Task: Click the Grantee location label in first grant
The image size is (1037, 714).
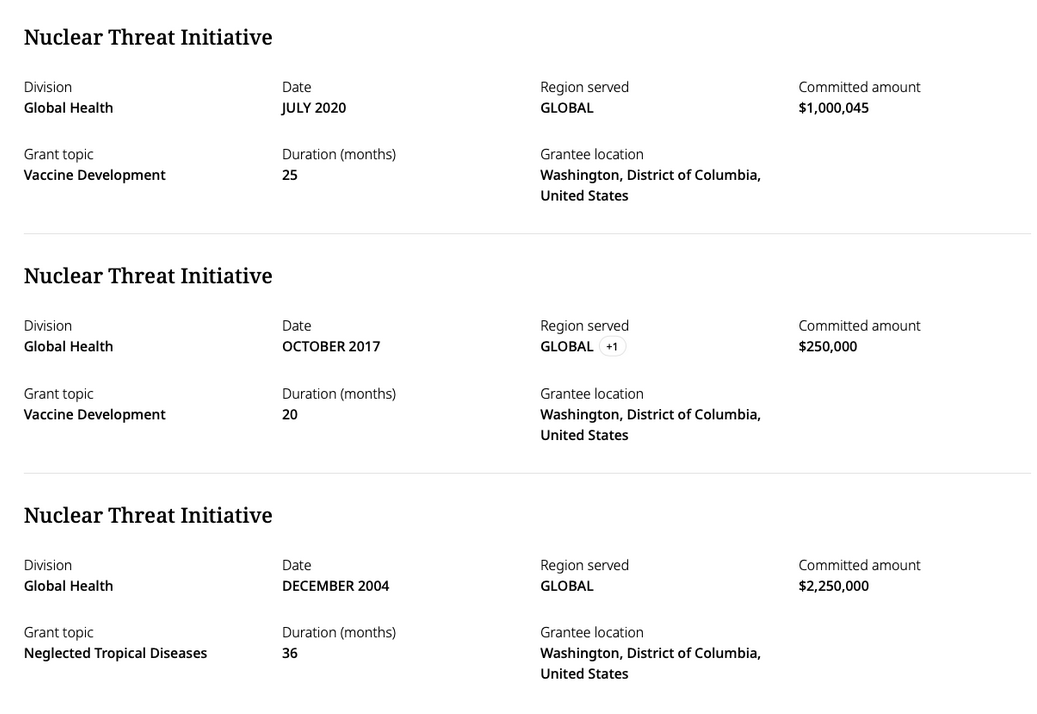Action: 591,154
